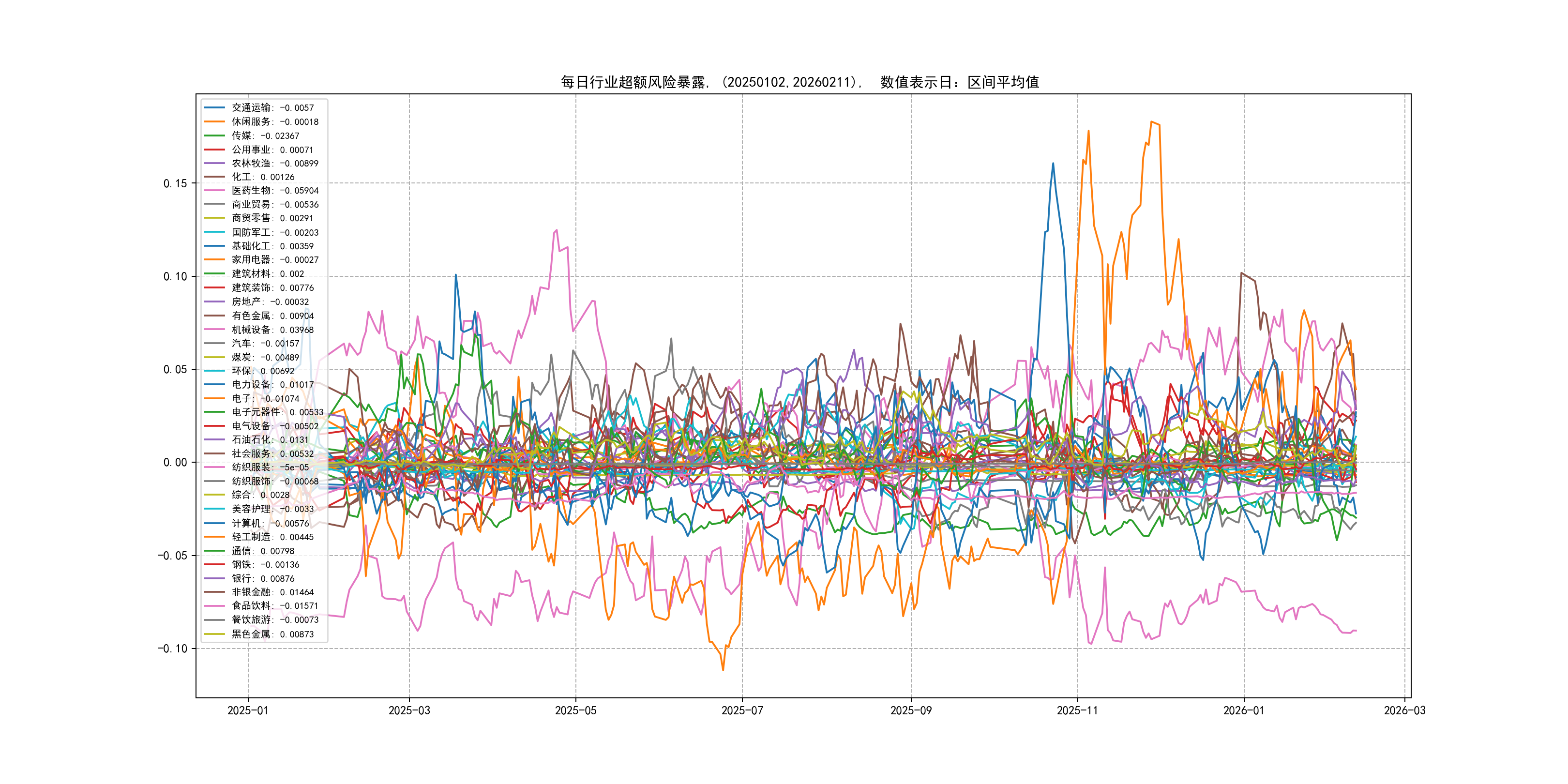Click the -0.10 y-axis tick label
Image resolution: width=1568 pixels, height=784 pixels.
pyautogui.click(x=172, y=648)
